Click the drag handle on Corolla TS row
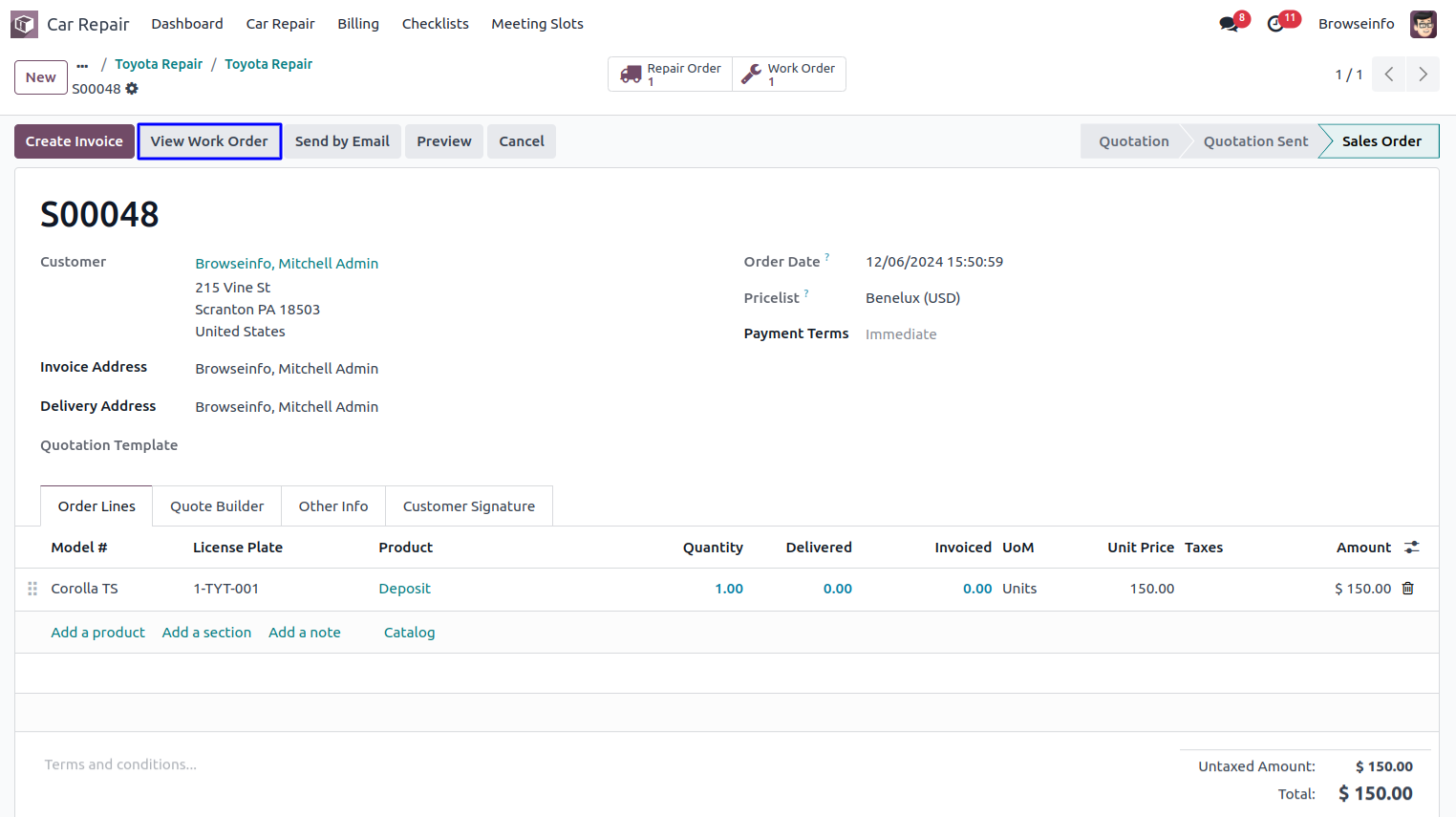Viewport: 1456px width, 817px height. [x=32, y=589]
